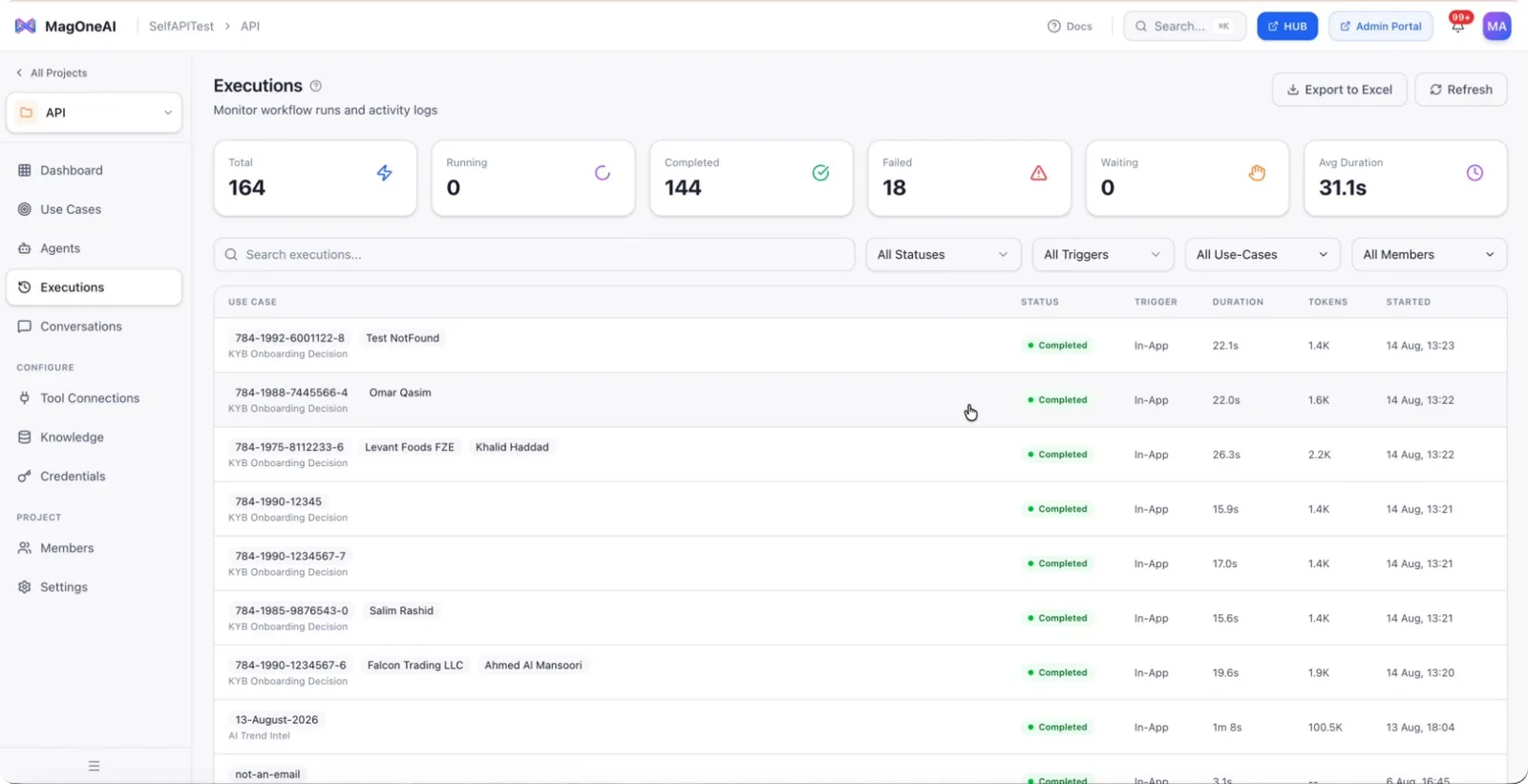
Task: Click SelfAPITest in the breadcrumb
Action: pyautogui.click(x=181, y=26)
